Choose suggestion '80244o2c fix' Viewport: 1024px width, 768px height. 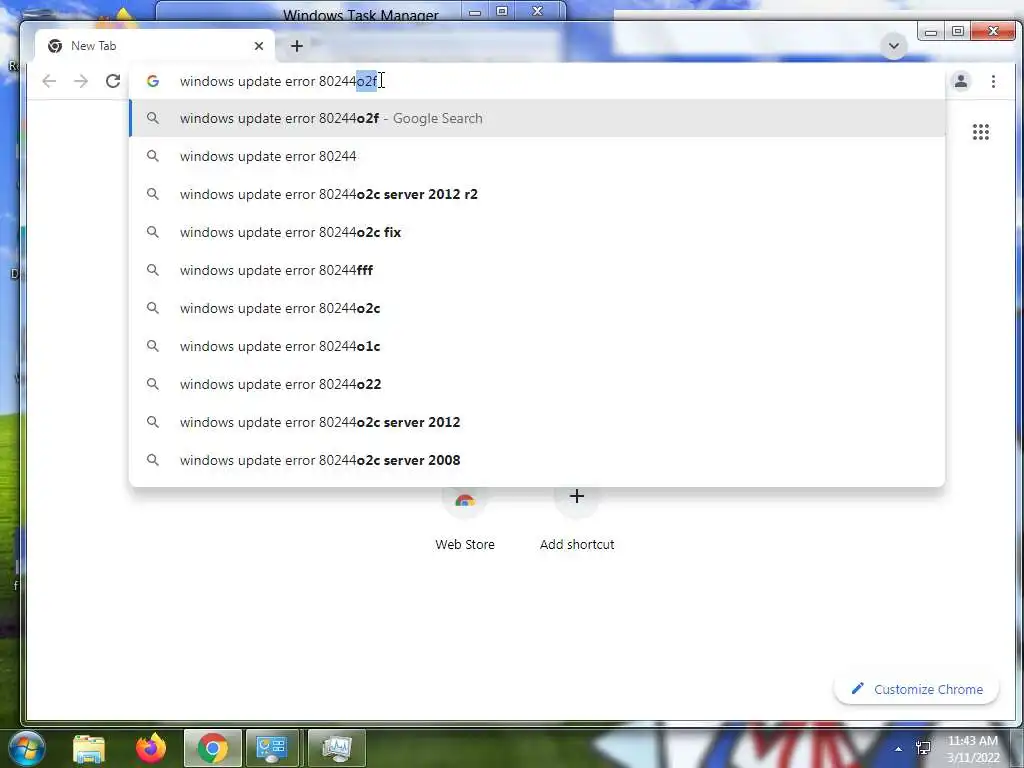coord(537,232)
